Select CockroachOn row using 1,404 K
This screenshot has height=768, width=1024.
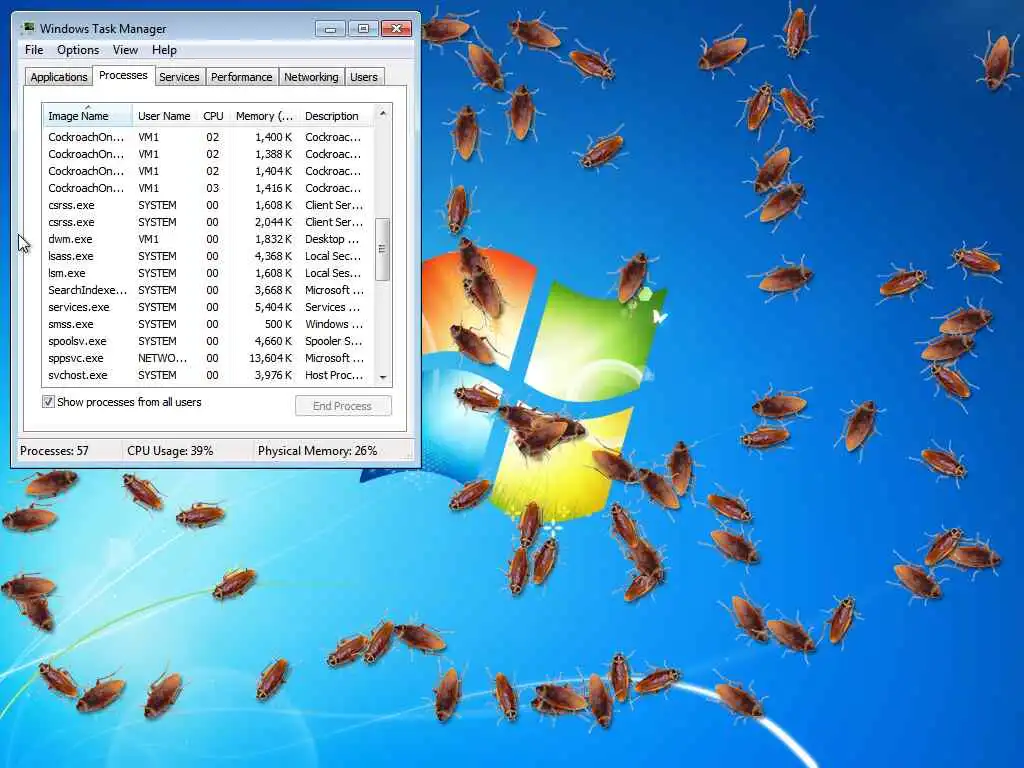click(209, 171)
